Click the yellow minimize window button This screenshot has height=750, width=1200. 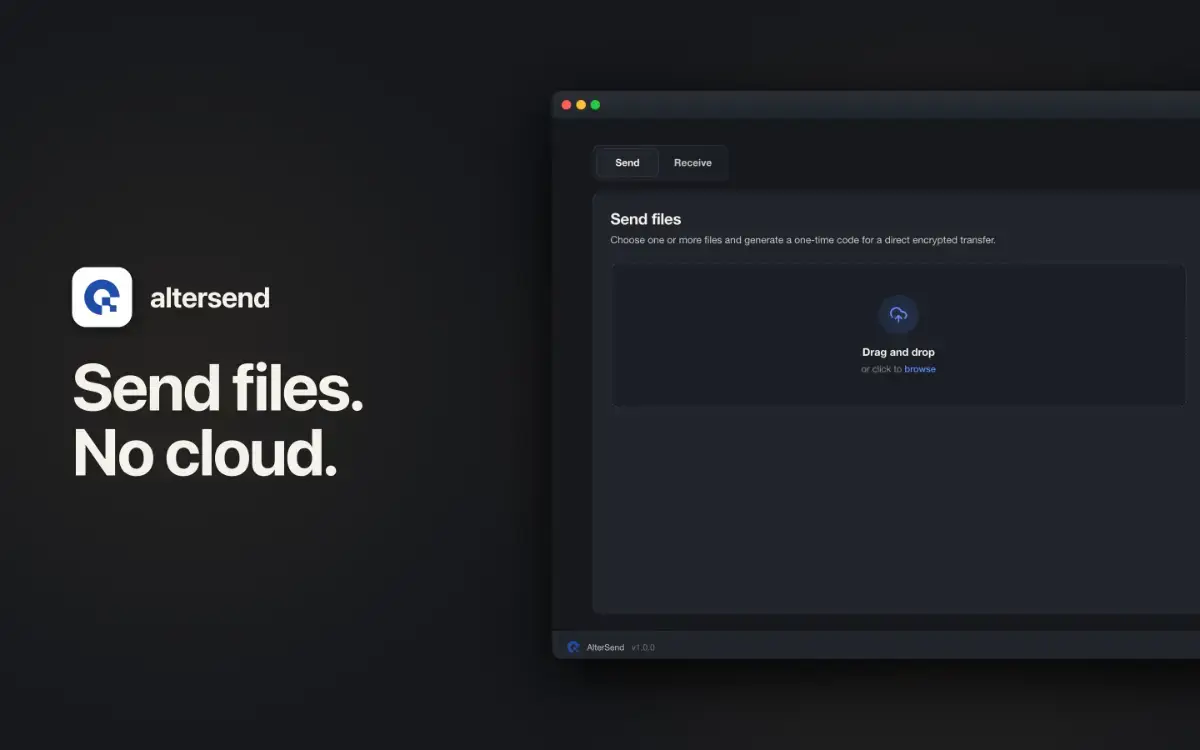point(581,105)
